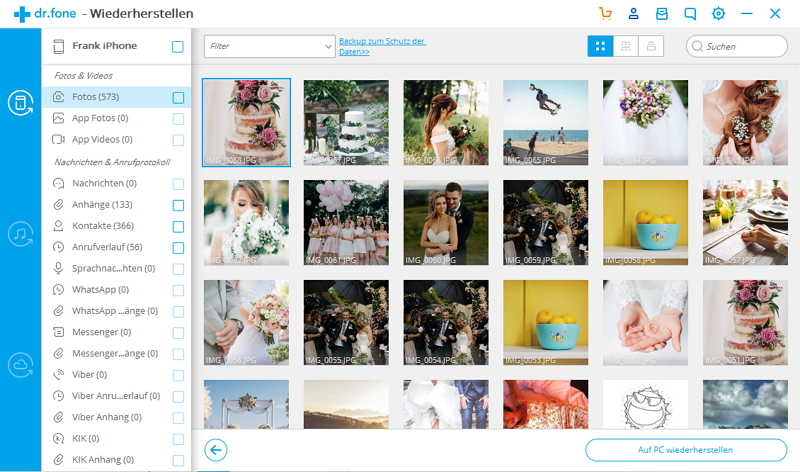Image resolution: width=800 pixels, height=472 pixels.
Task: Switch to the third view mode icon
Action: click(x=651, y=46)
